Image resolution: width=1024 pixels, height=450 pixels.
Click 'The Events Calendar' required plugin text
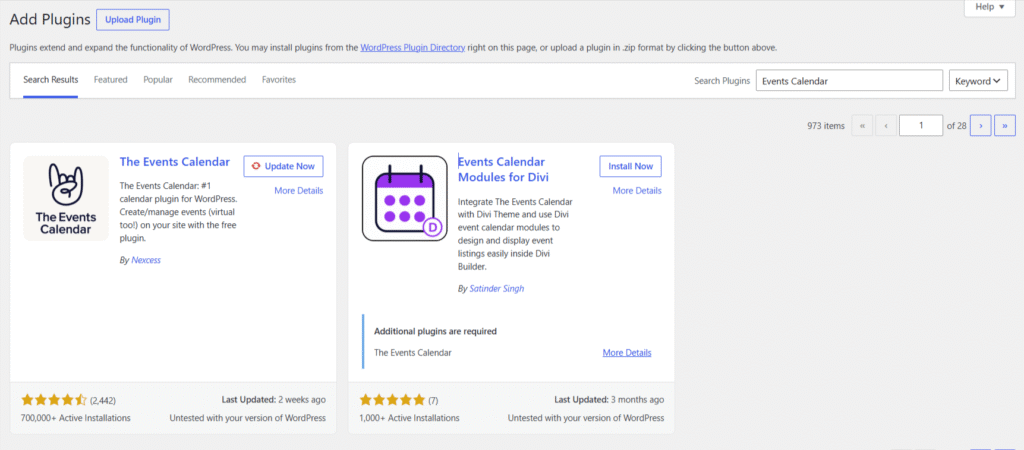click(x=413, y=353)
